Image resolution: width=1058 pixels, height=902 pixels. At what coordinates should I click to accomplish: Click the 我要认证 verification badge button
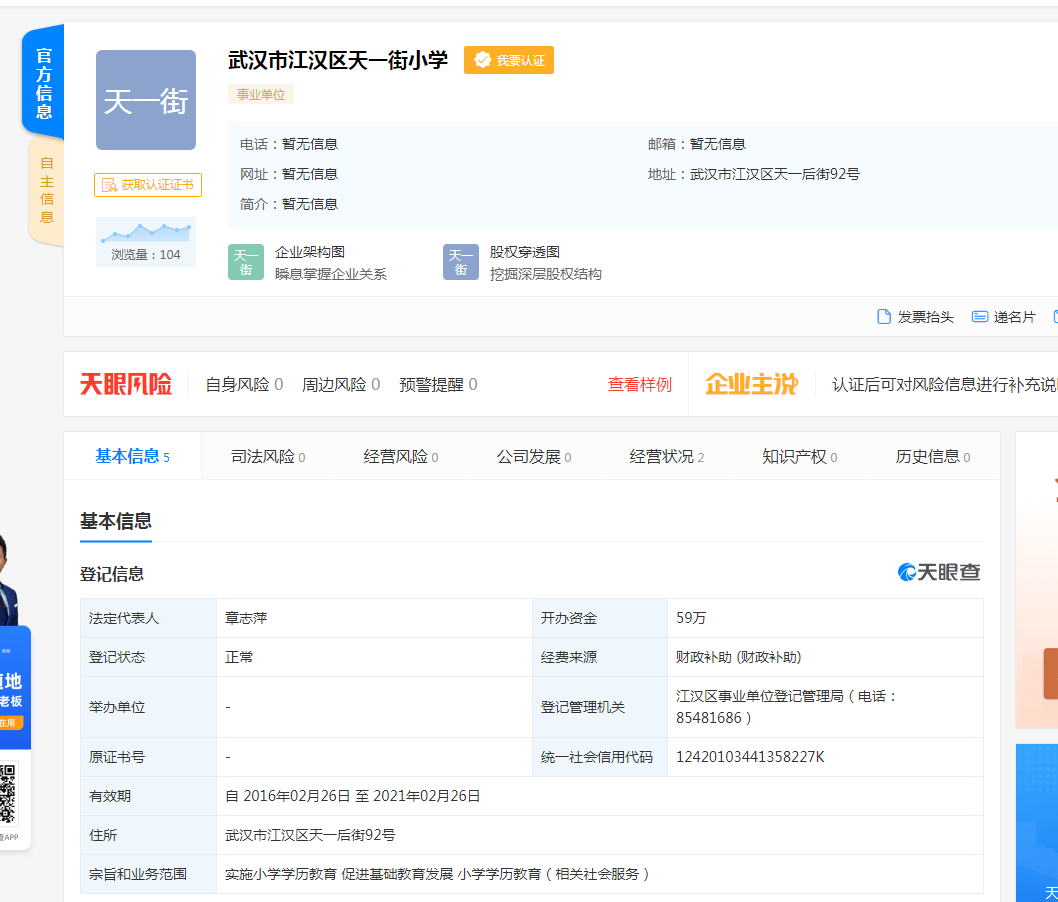coord(508,60)
